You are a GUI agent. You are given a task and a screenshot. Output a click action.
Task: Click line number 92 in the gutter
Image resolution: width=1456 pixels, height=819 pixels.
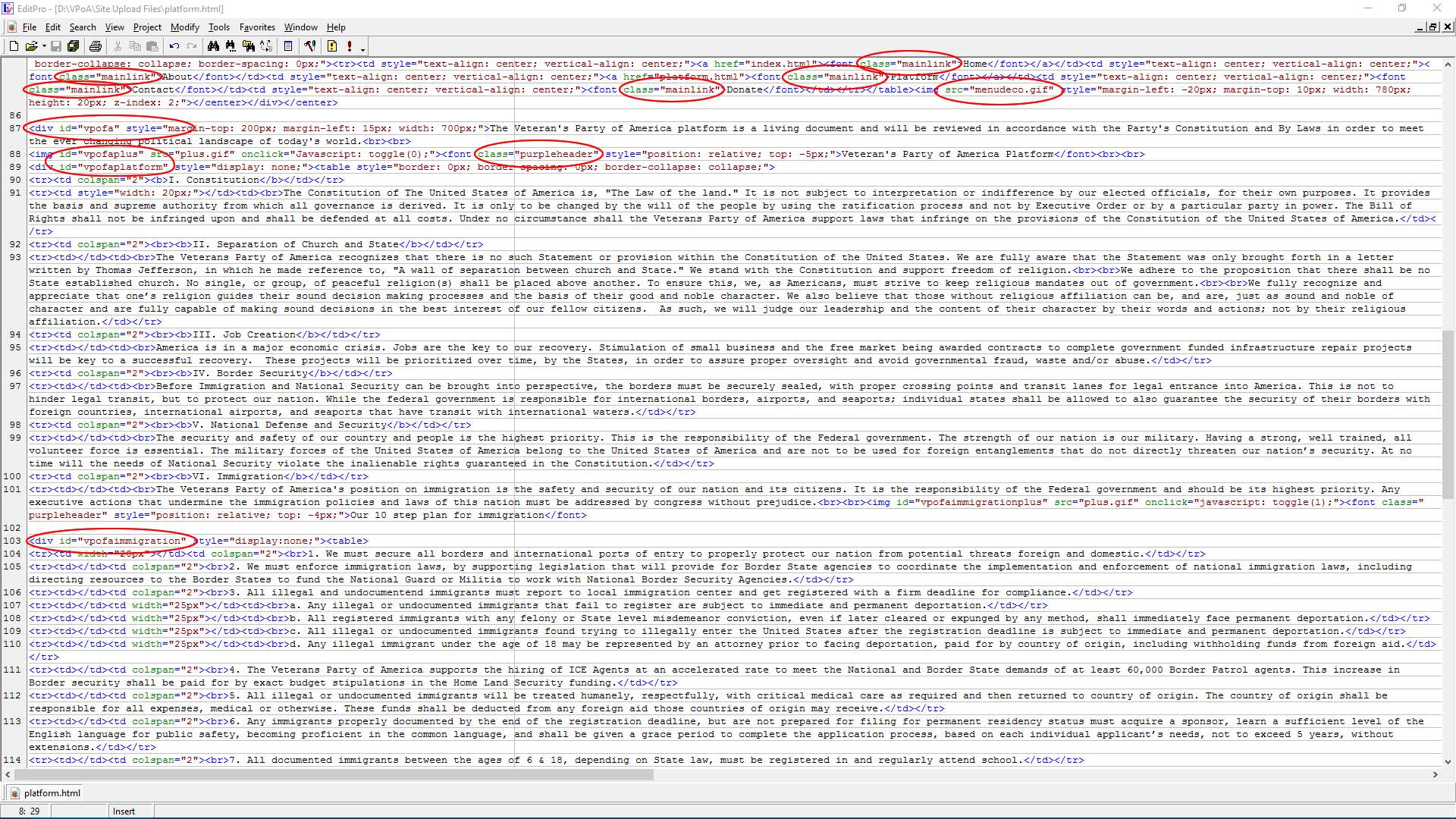[x=15, y=244]
